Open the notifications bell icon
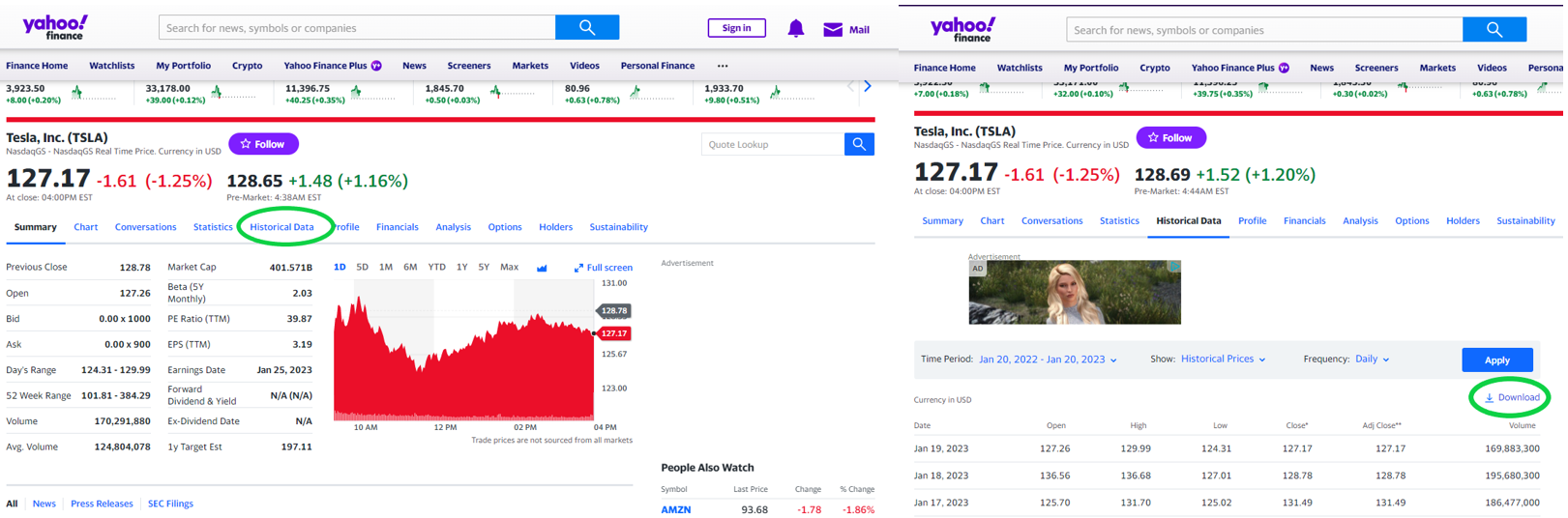 pos(795,28)
